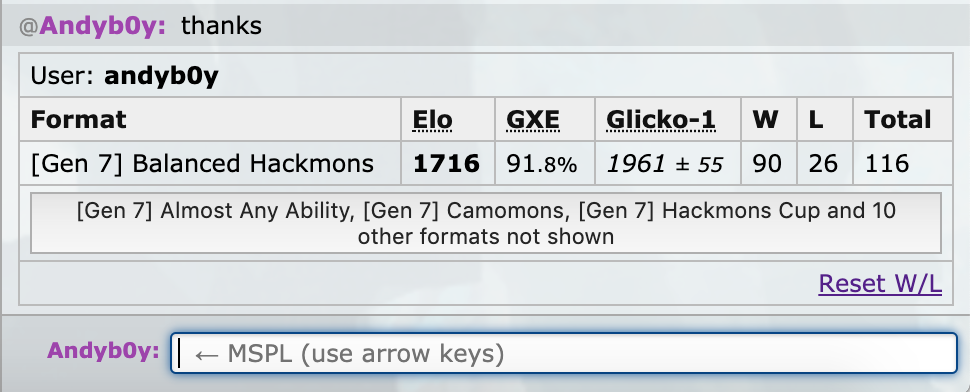Click the Andyb0y name button beside the chat box

coord(103,351)
